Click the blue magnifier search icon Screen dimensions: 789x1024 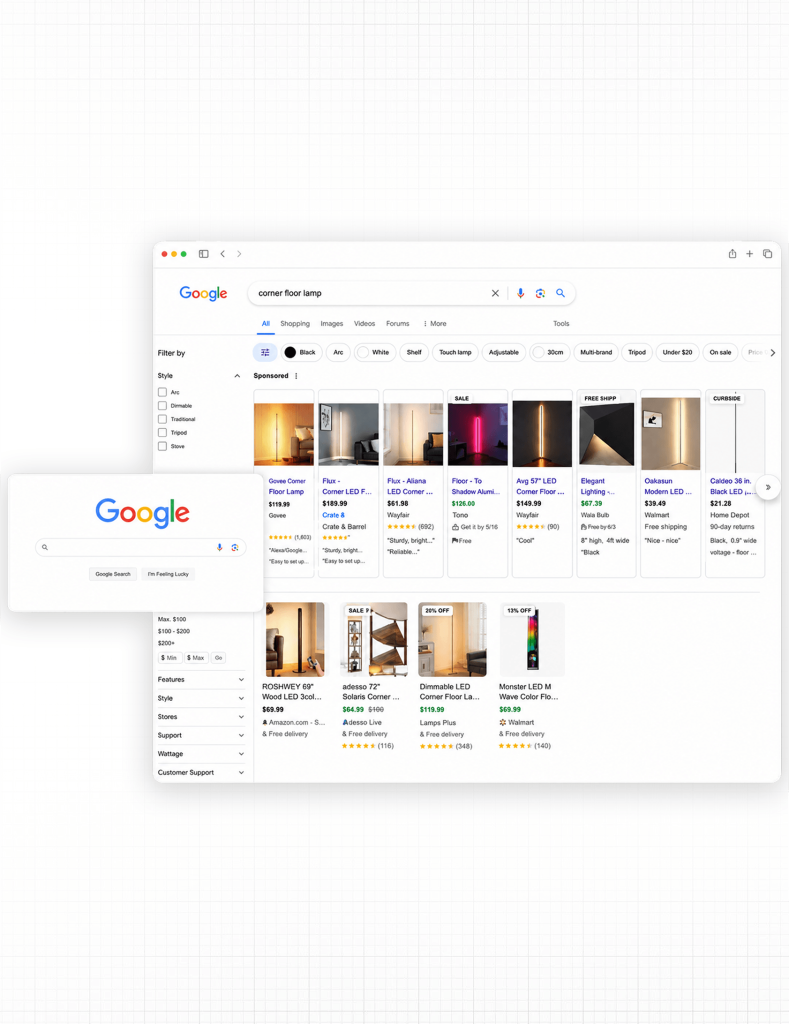[560, 293]
